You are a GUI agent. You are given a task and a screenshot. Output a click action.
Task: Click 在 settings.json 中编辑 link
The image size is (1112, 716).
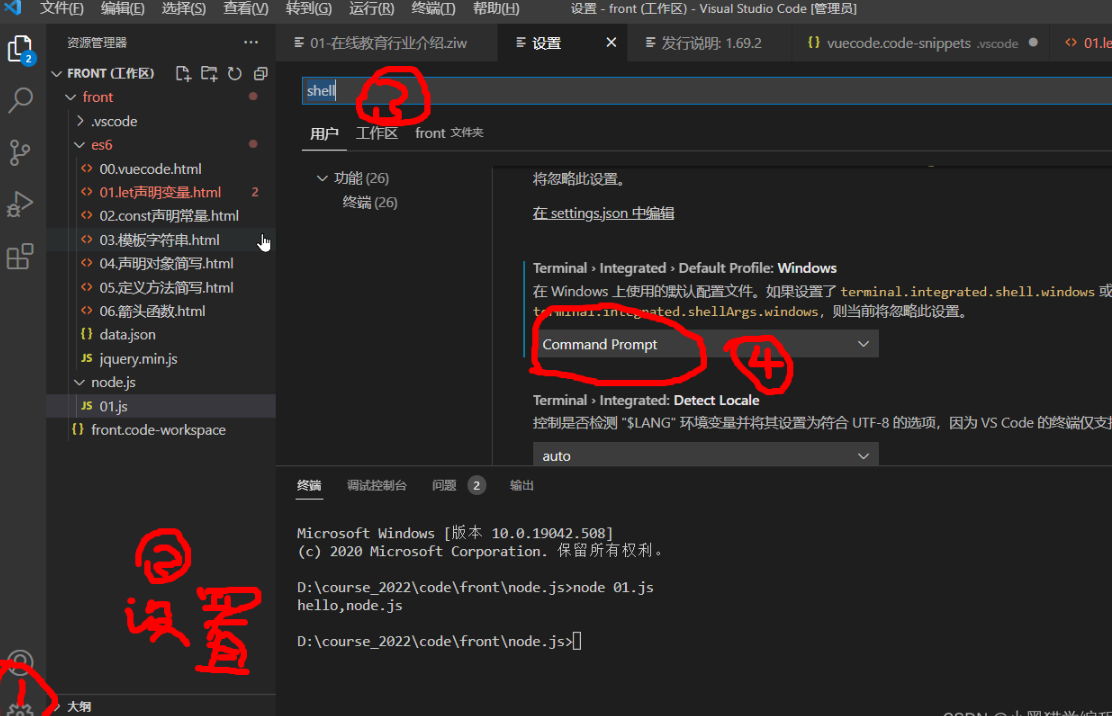[603, 213]
